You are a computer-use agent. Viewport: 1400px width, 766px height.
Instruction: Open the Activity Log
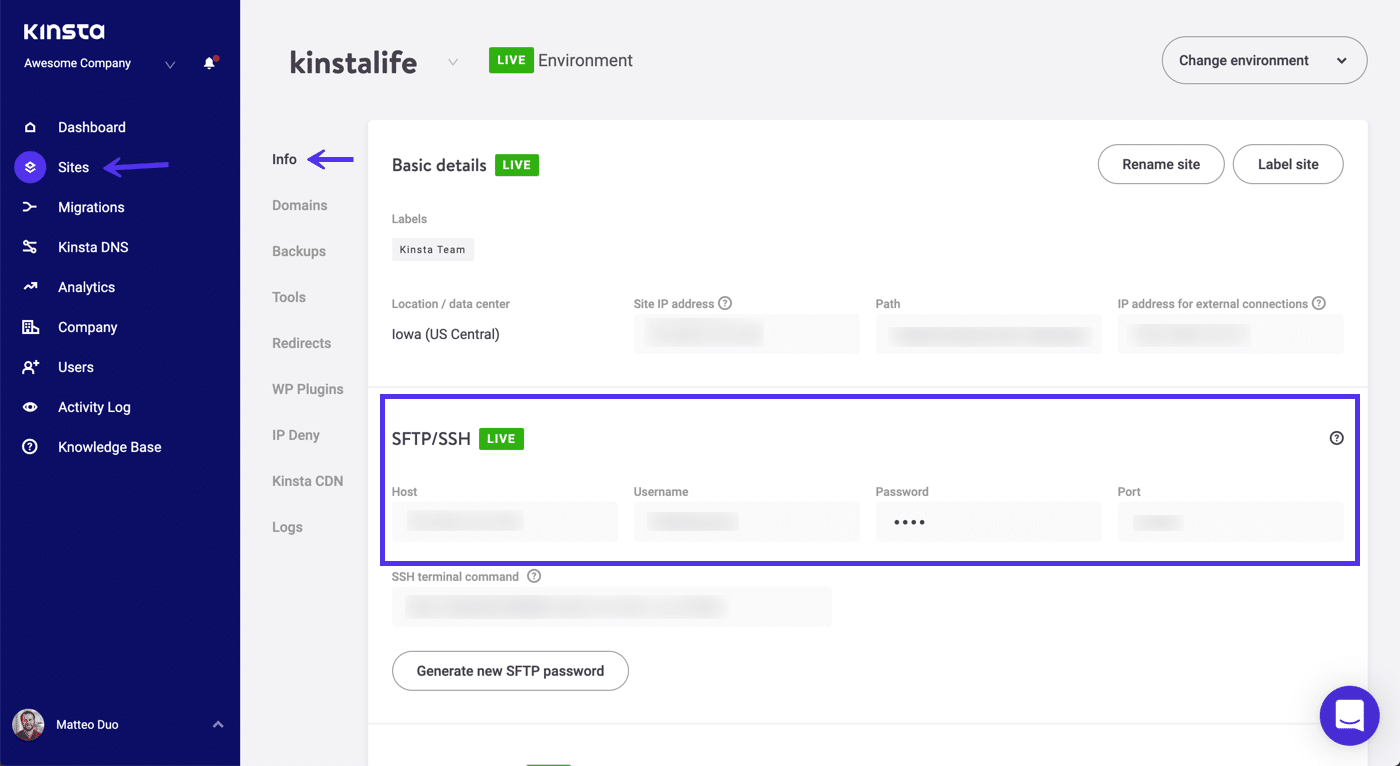[x=92, y=407]
